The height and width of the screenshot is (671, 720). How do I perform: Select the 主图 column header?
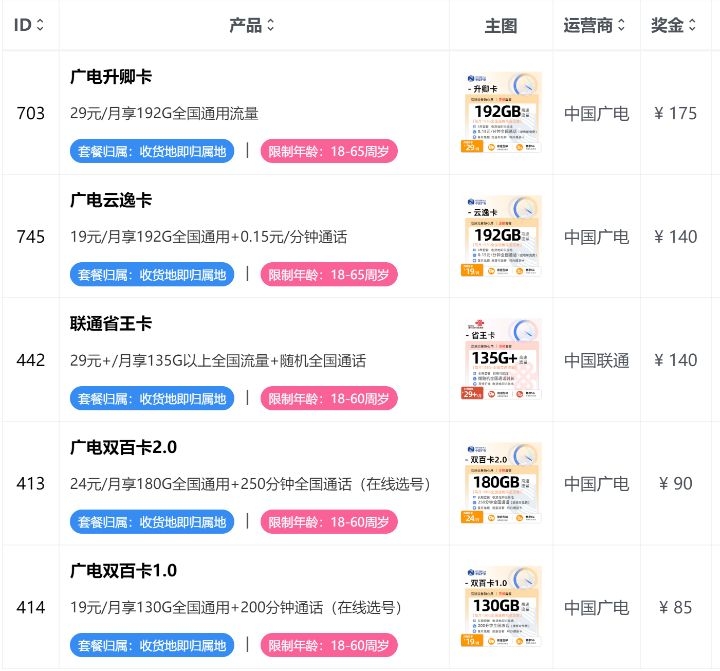[501, 25]
